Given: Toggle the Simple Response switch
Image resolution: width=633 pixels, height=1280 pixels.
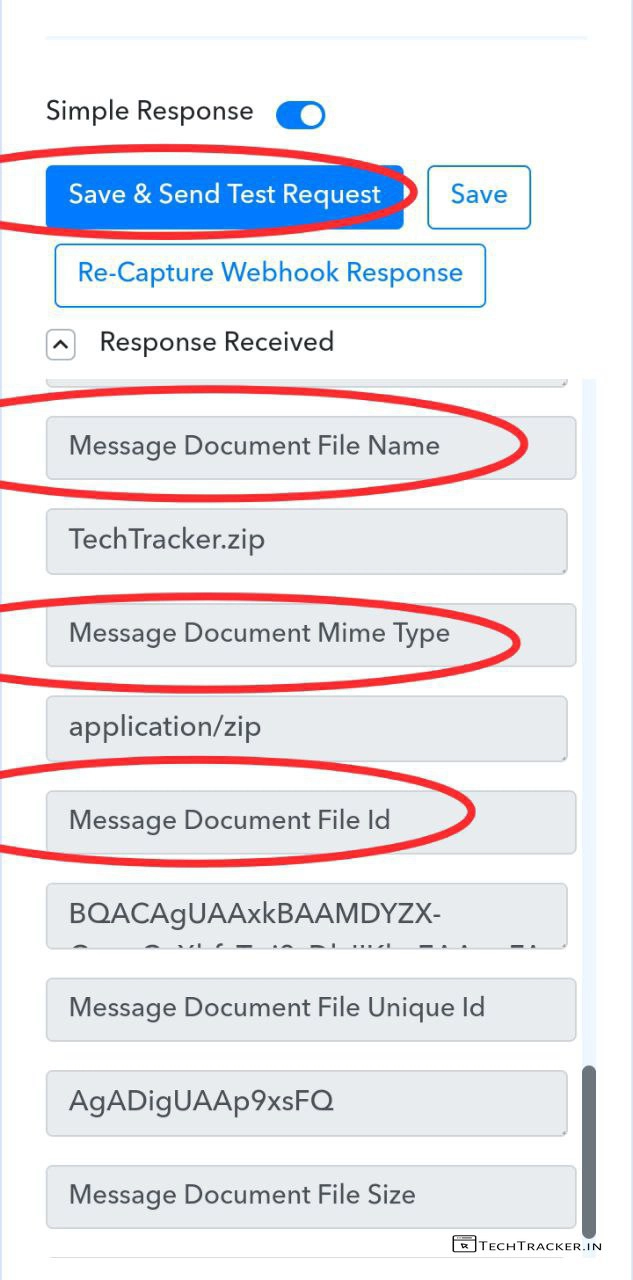Looking at the screenshot, I should 301,115.
